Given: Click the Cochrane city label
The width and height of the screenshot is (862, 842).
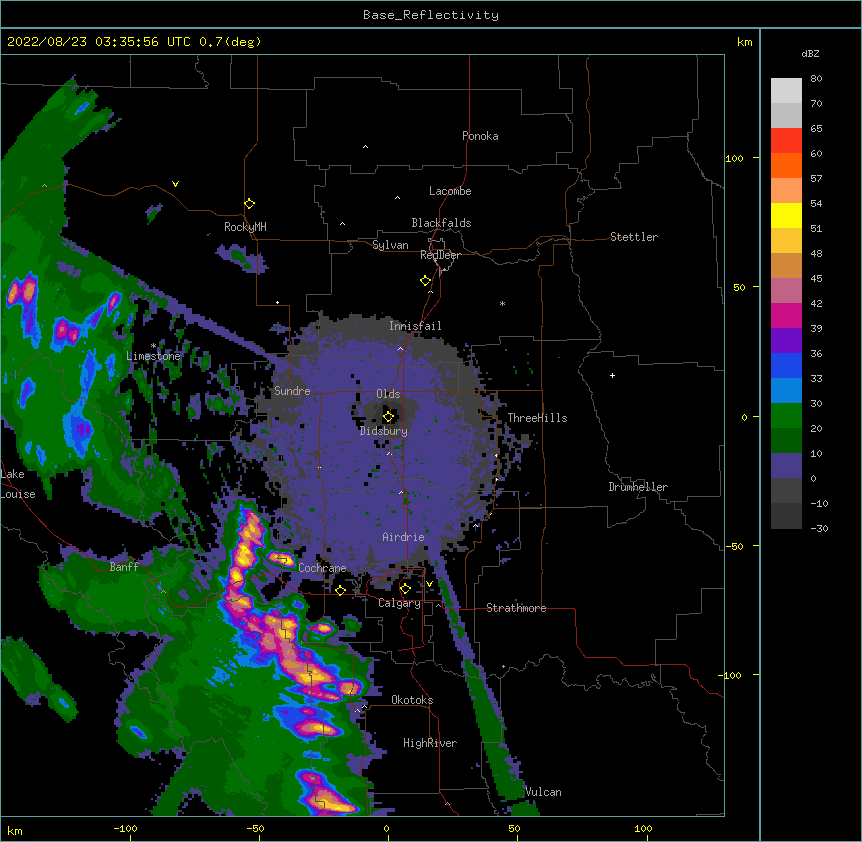Looking at the screenshot, I should pos(323,568).
